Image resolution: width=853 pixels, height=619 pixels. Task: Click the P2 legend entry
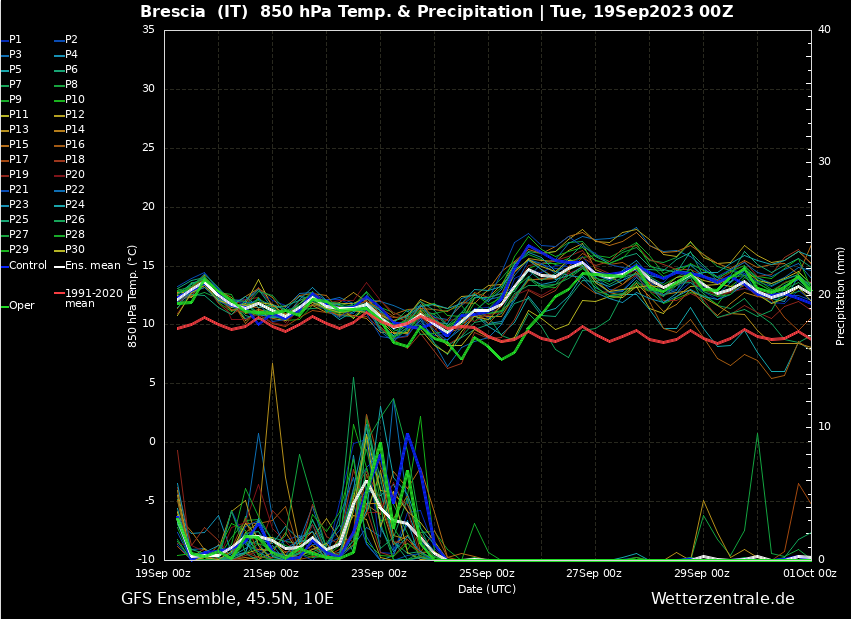[66, 40]
